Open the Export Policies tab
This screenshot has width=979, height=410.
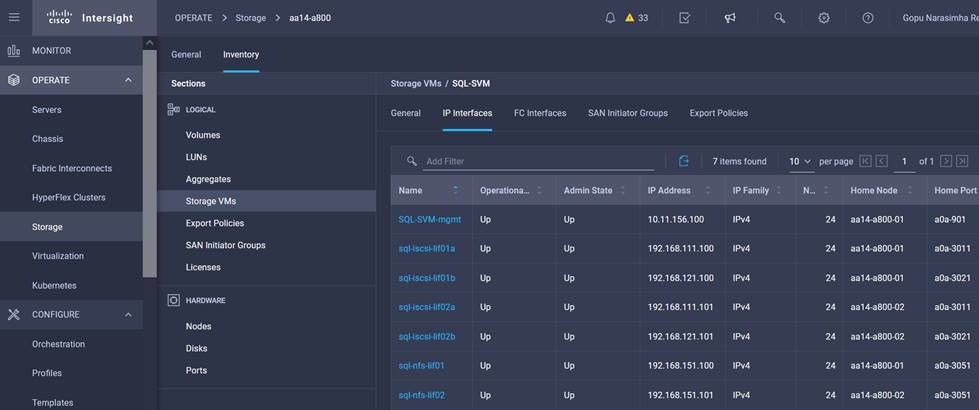719,113
